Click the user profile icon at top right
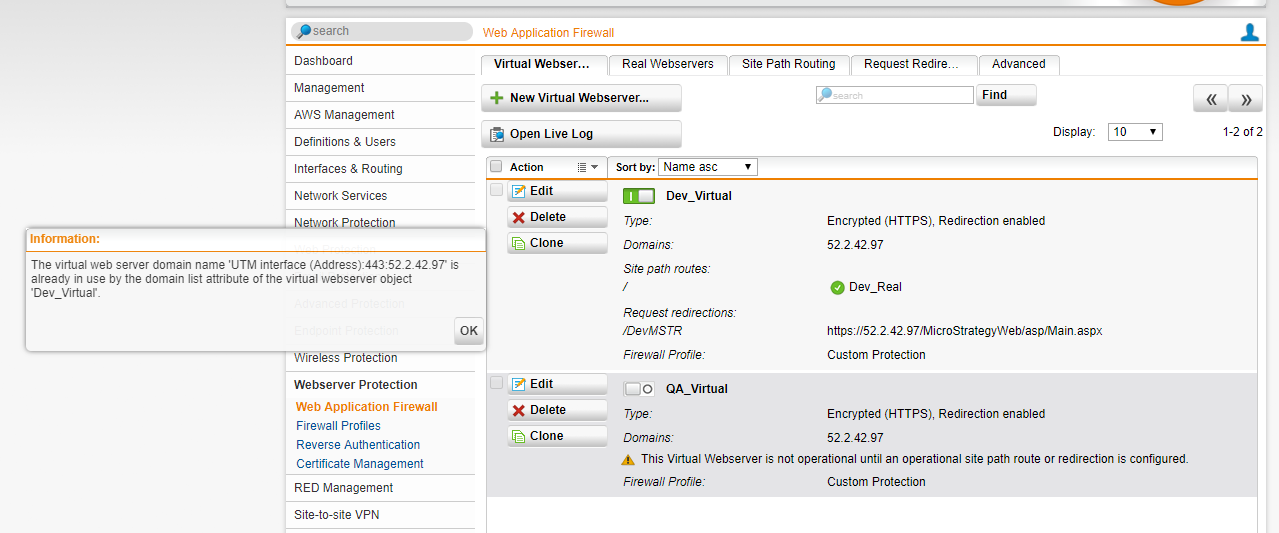1279x533 pixels. tap(1249, 33)
